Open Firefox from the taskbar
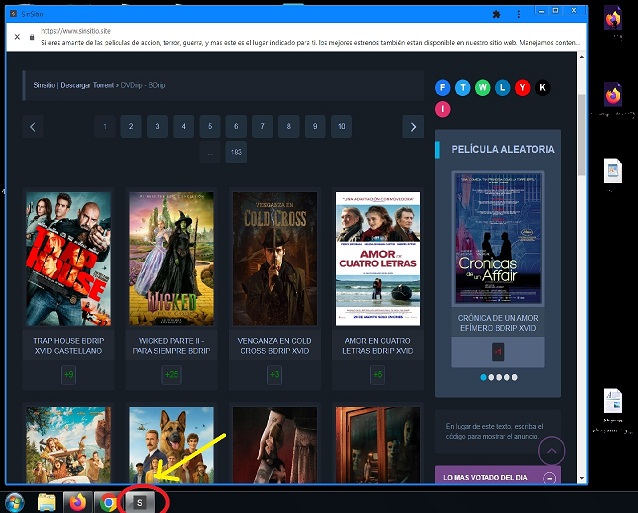 click(x=78, y=501)
